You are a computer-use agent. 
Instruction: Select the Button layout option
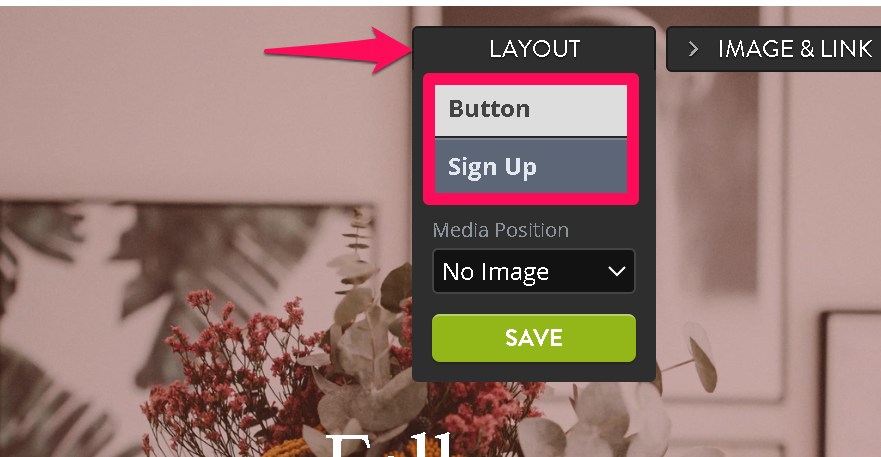[x=530, y=109]
